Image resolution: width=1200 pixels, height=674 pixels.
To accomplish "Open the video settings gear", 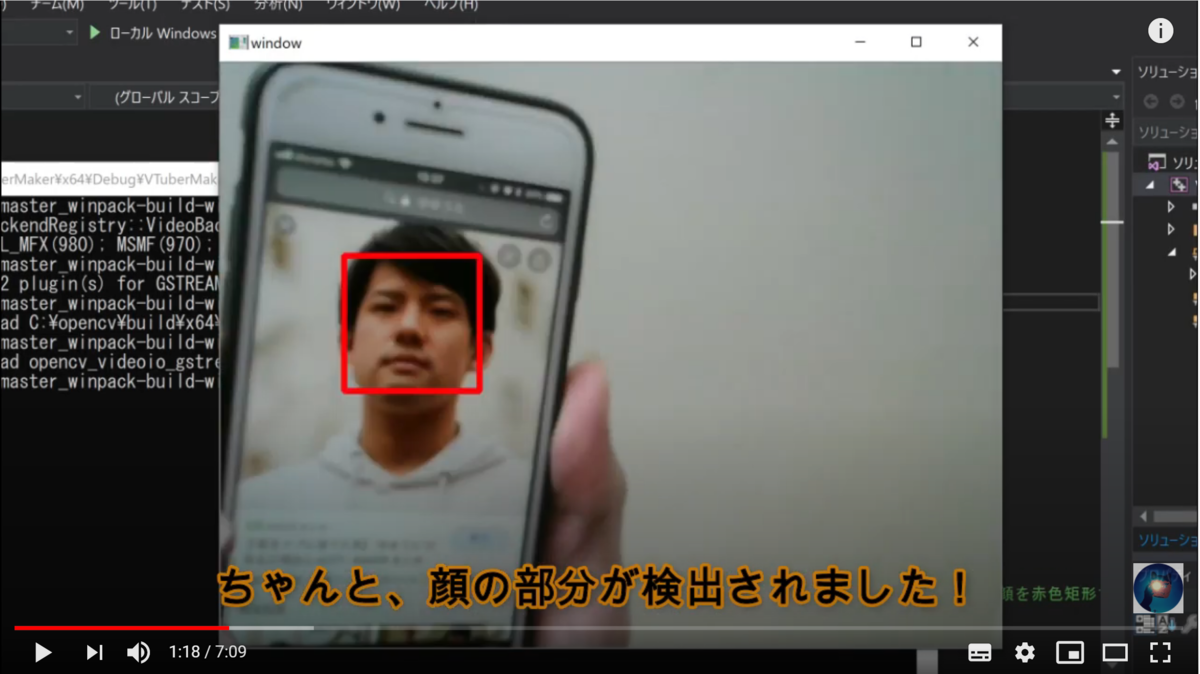I will (1025, 653).
